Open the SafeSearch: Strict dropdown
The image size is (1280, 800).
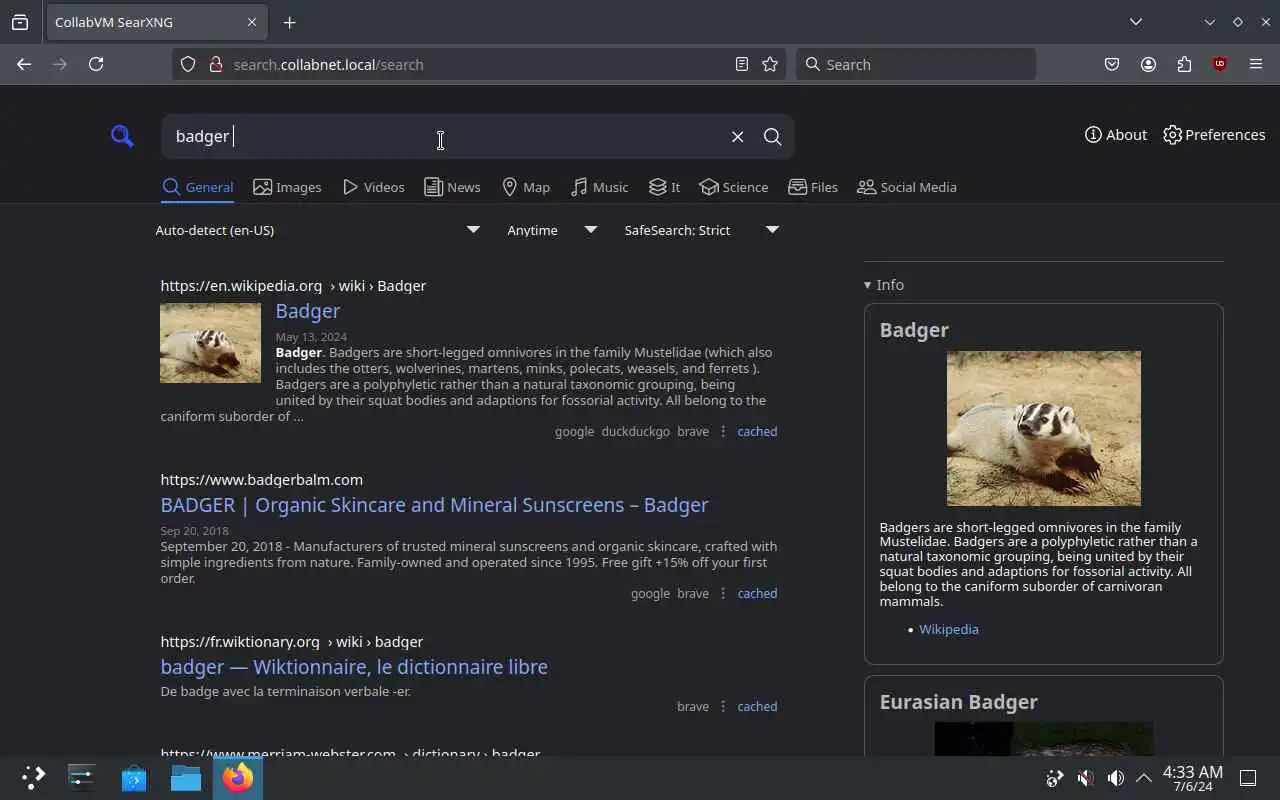pyautogui.click(x=701, y=230)
